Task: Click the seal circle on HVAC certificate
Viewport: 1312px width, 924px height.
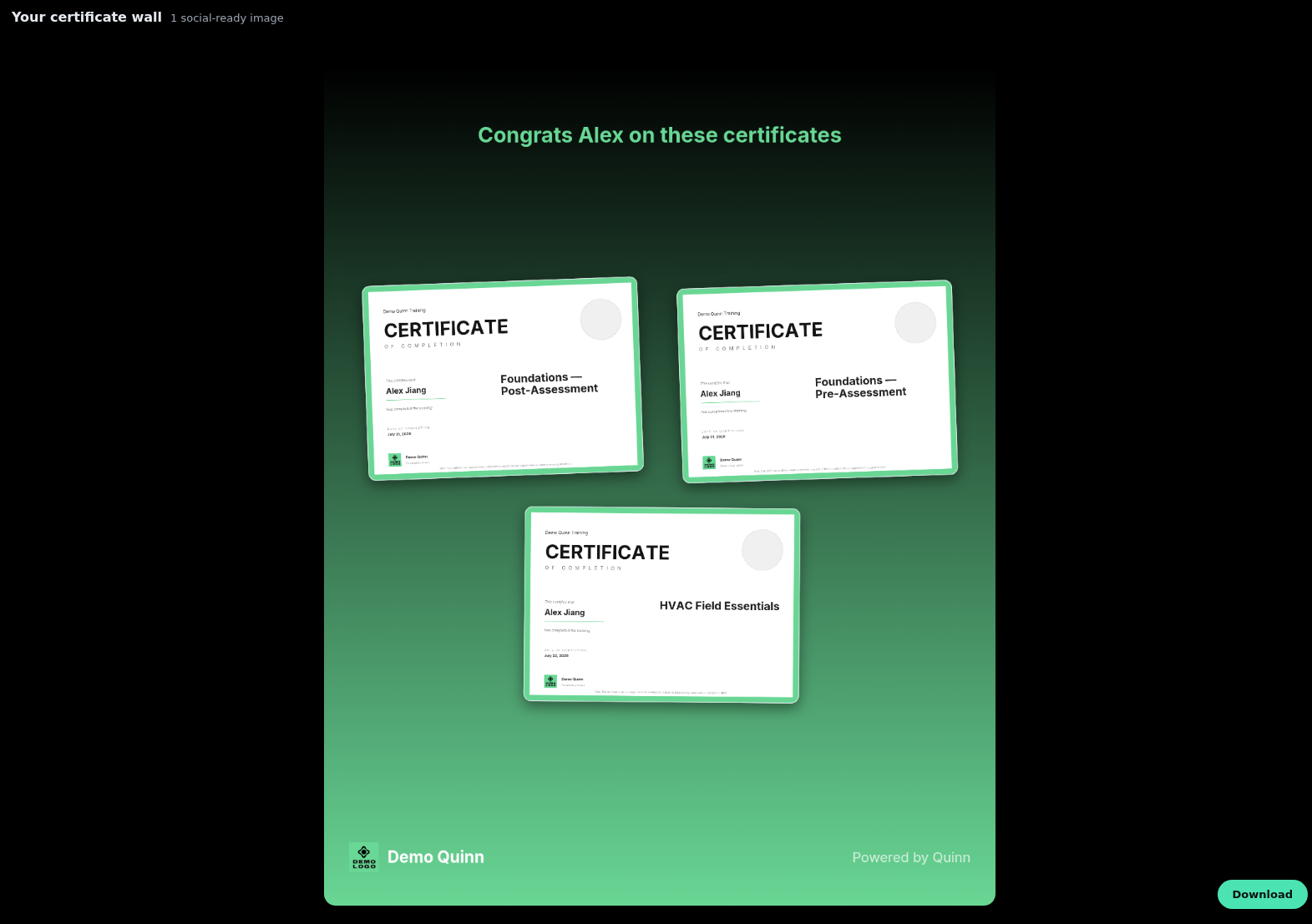Action: pyautogui.click(x=762, y=550)
